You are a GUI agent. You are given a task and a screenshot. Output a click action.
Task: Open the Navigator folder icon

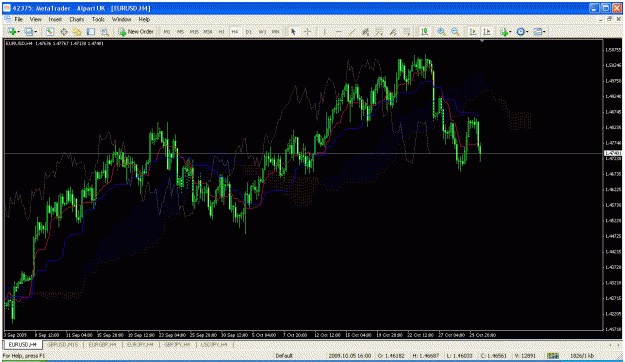pos(77,31)
